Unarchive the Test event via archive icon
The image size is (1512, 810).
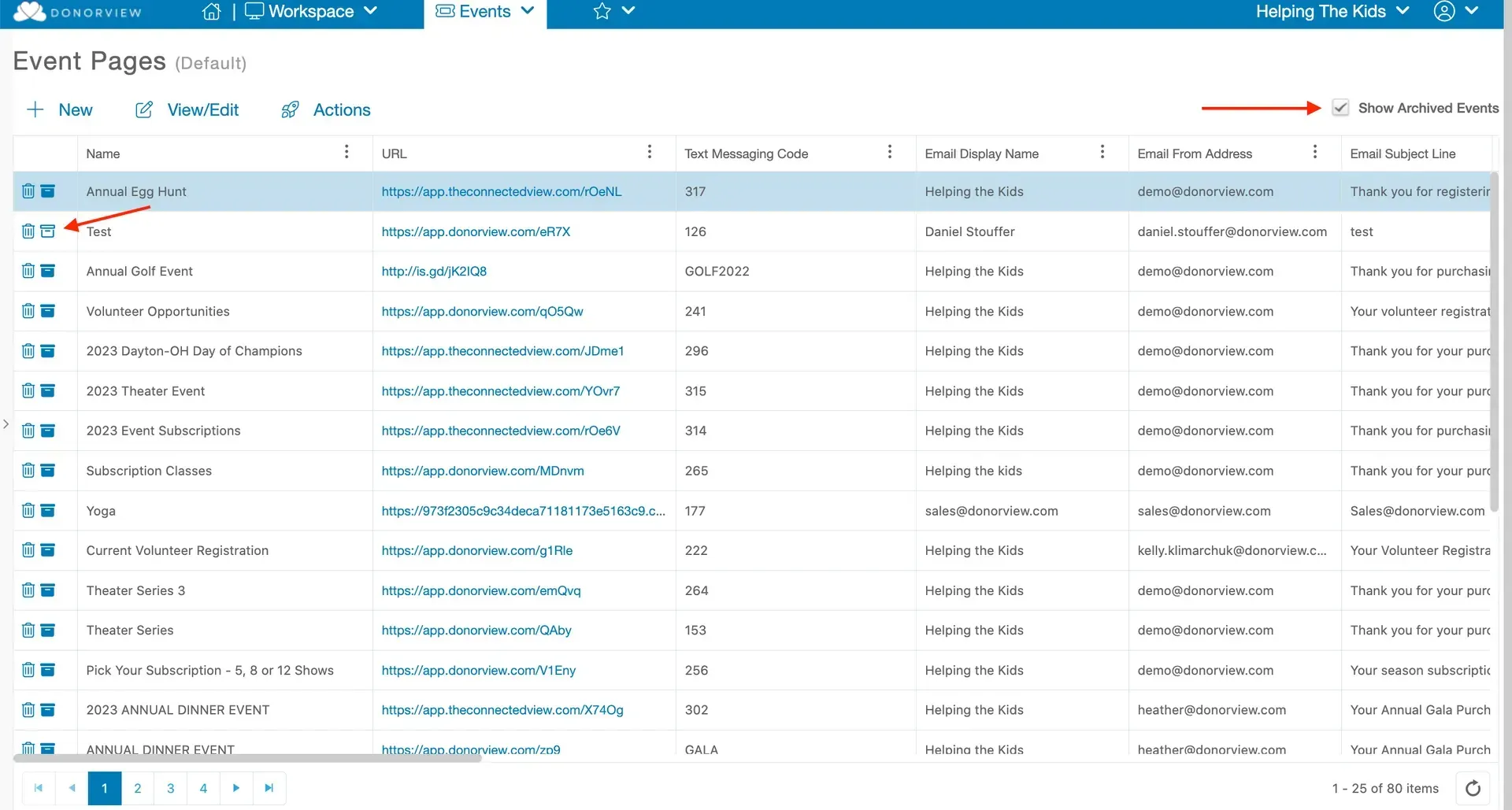pos(48,231)
